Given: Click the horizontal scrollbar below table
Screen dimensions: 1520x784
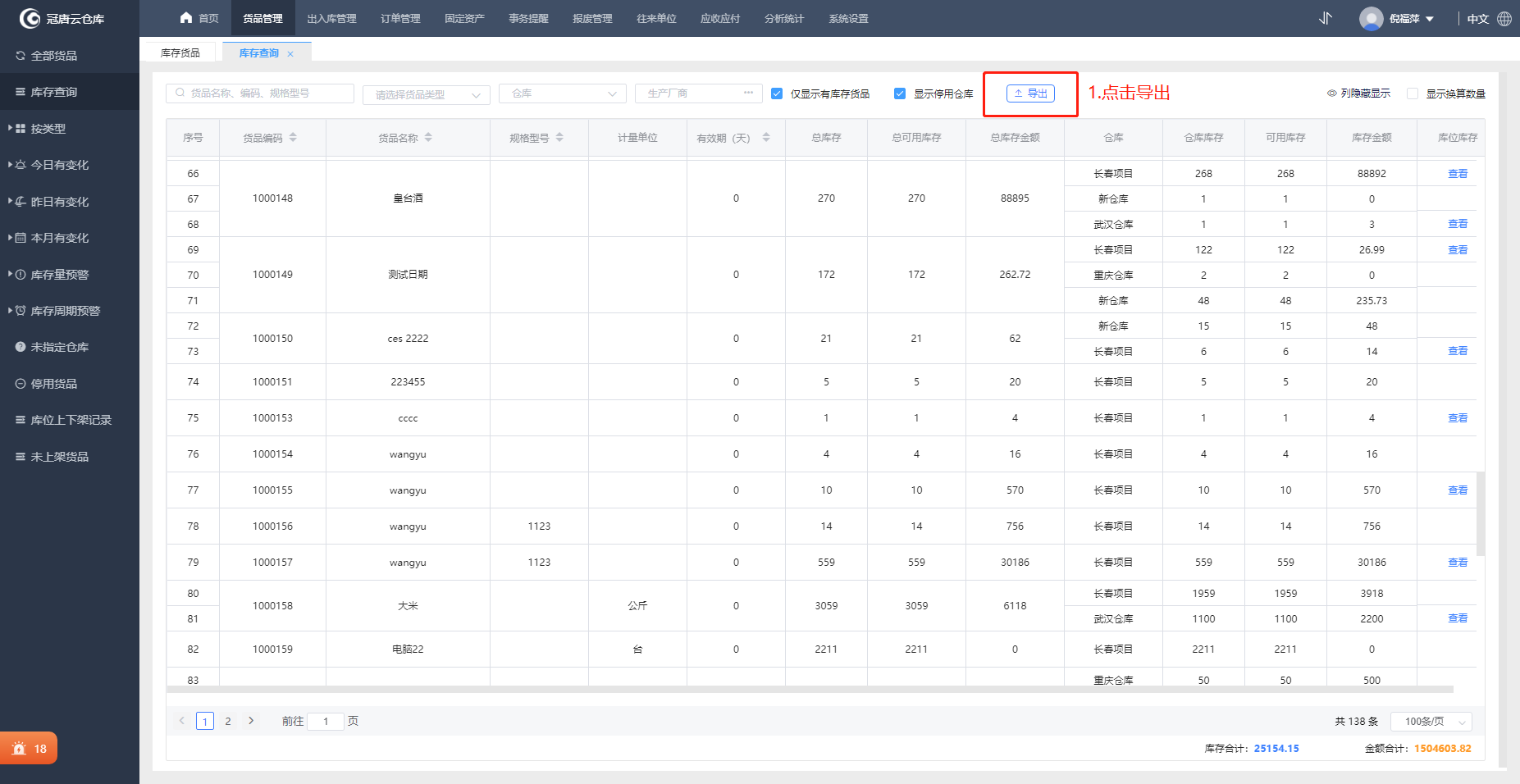Looking at the screenshot, I should (810, 690).
